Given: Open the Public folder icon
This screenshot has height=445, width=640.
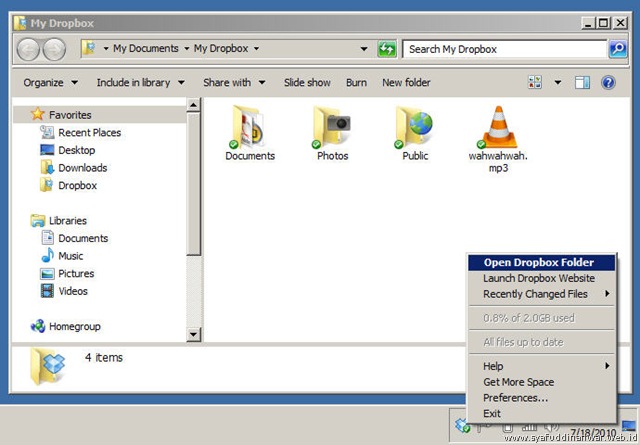Looking at the screenshot, I should pyautogui.click(x=414, y=127).
